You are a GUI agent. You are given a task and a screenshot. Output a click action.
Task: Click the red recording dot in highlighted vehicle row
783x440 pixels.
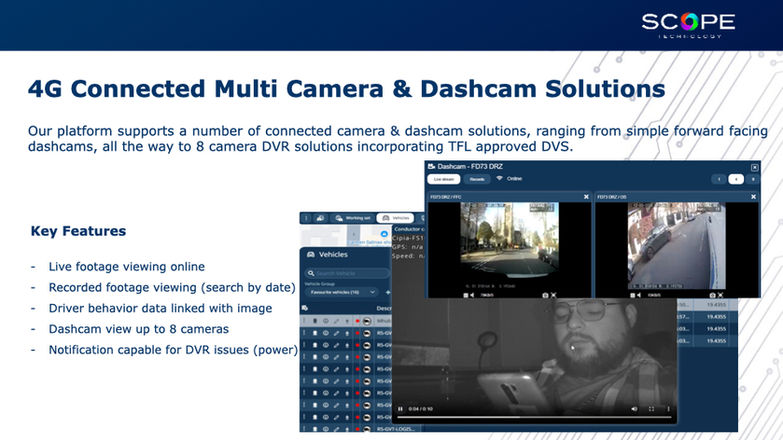pos(358,321)
